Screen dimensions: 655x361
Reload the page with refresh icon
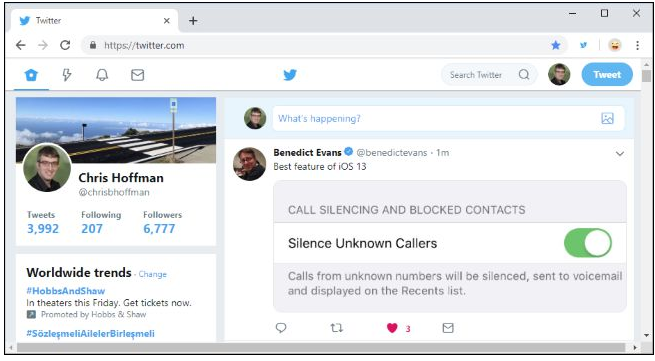[x=65, y=45]
